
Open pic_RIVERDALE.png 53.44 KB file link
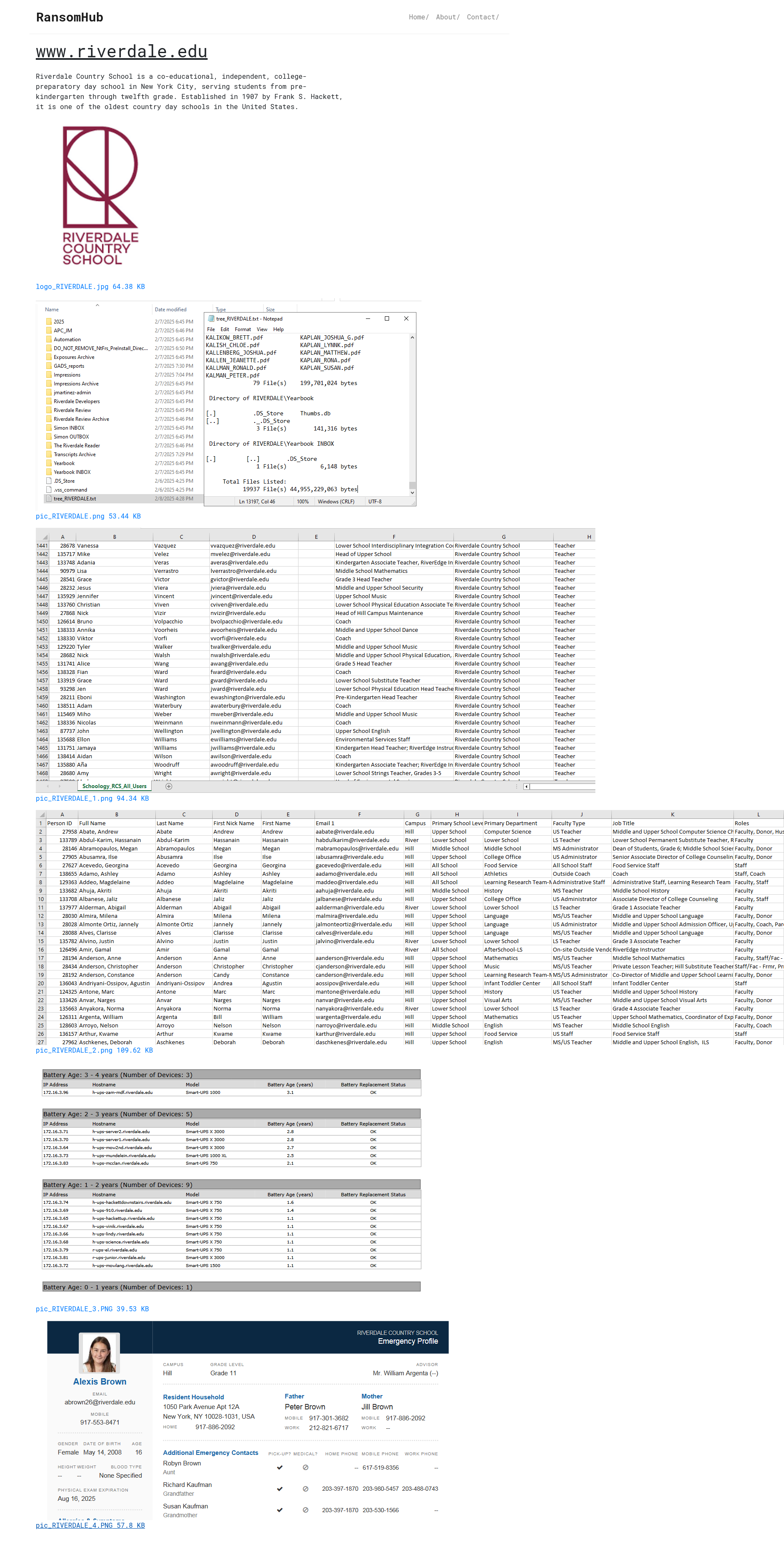[88, 516]
